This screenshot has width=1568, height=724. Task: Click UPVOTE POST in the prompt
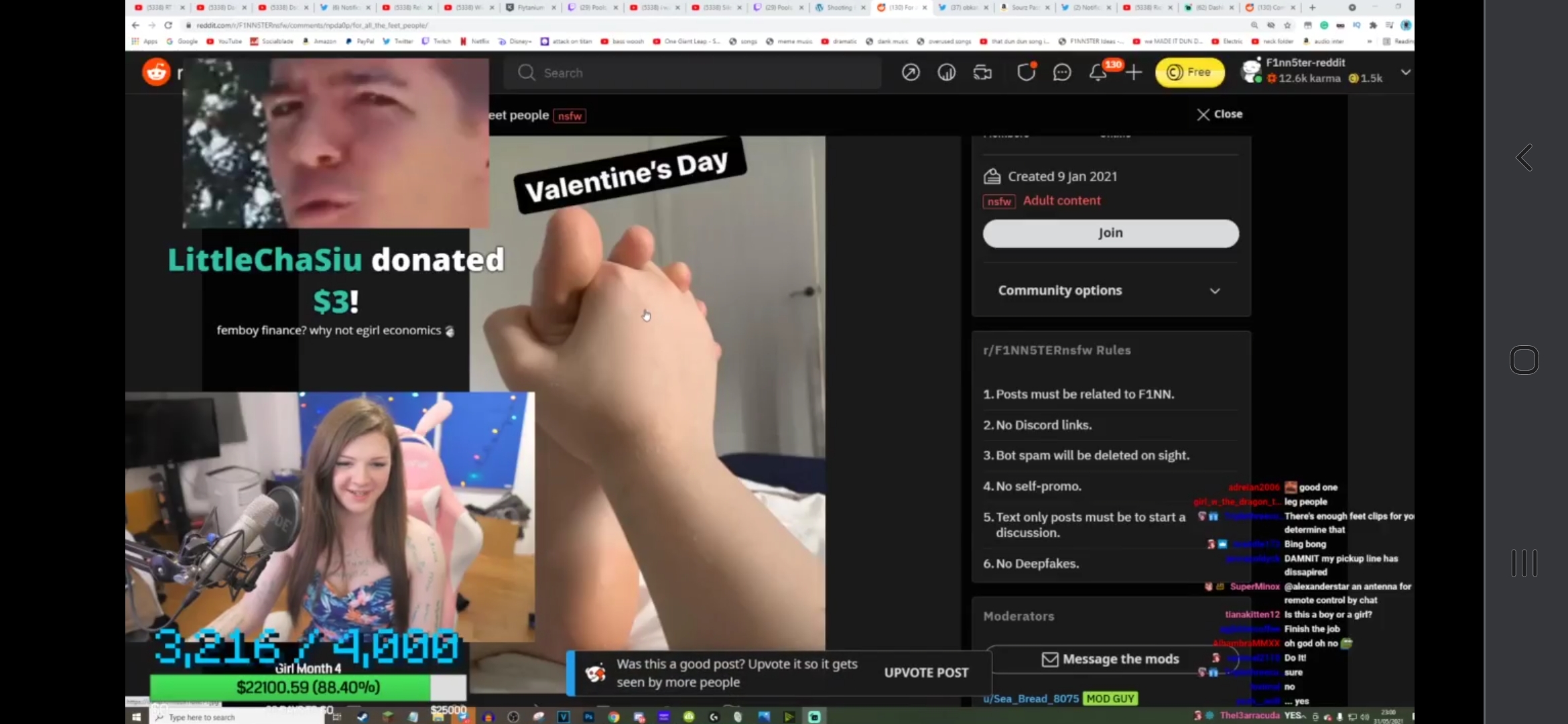(x=926, y=672)
